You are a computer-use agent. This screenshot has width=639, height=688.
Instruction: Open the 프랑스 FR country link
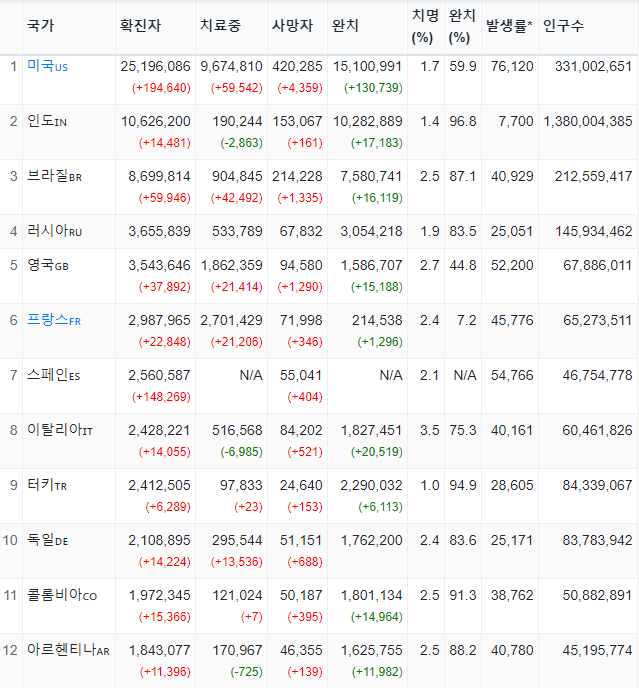(x=54, y=320)
